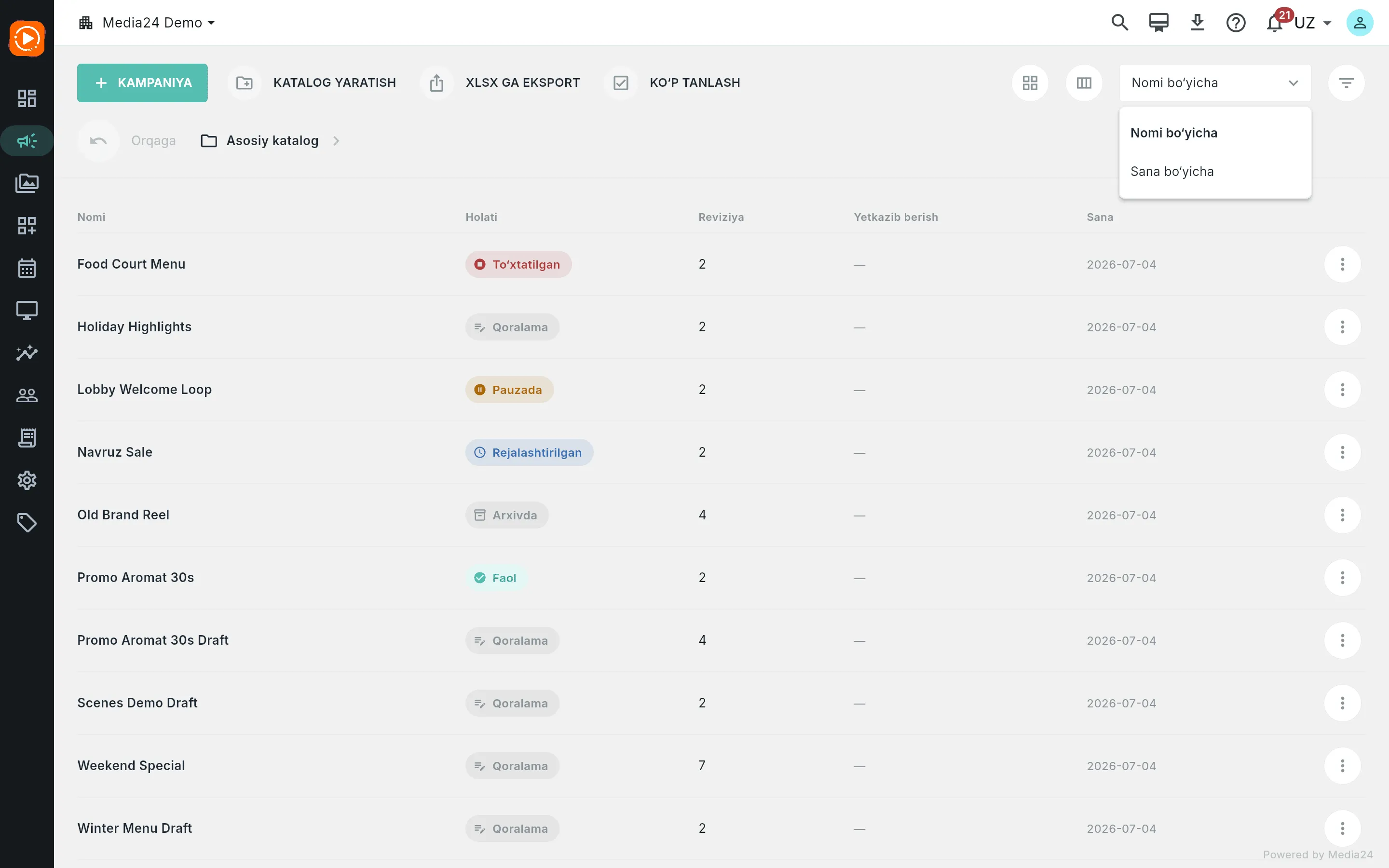The width and height of the screenshot is (1389, 868).
Task: Open the Lobby Welcome Loop campaign
Action: (x=144, y=389)
